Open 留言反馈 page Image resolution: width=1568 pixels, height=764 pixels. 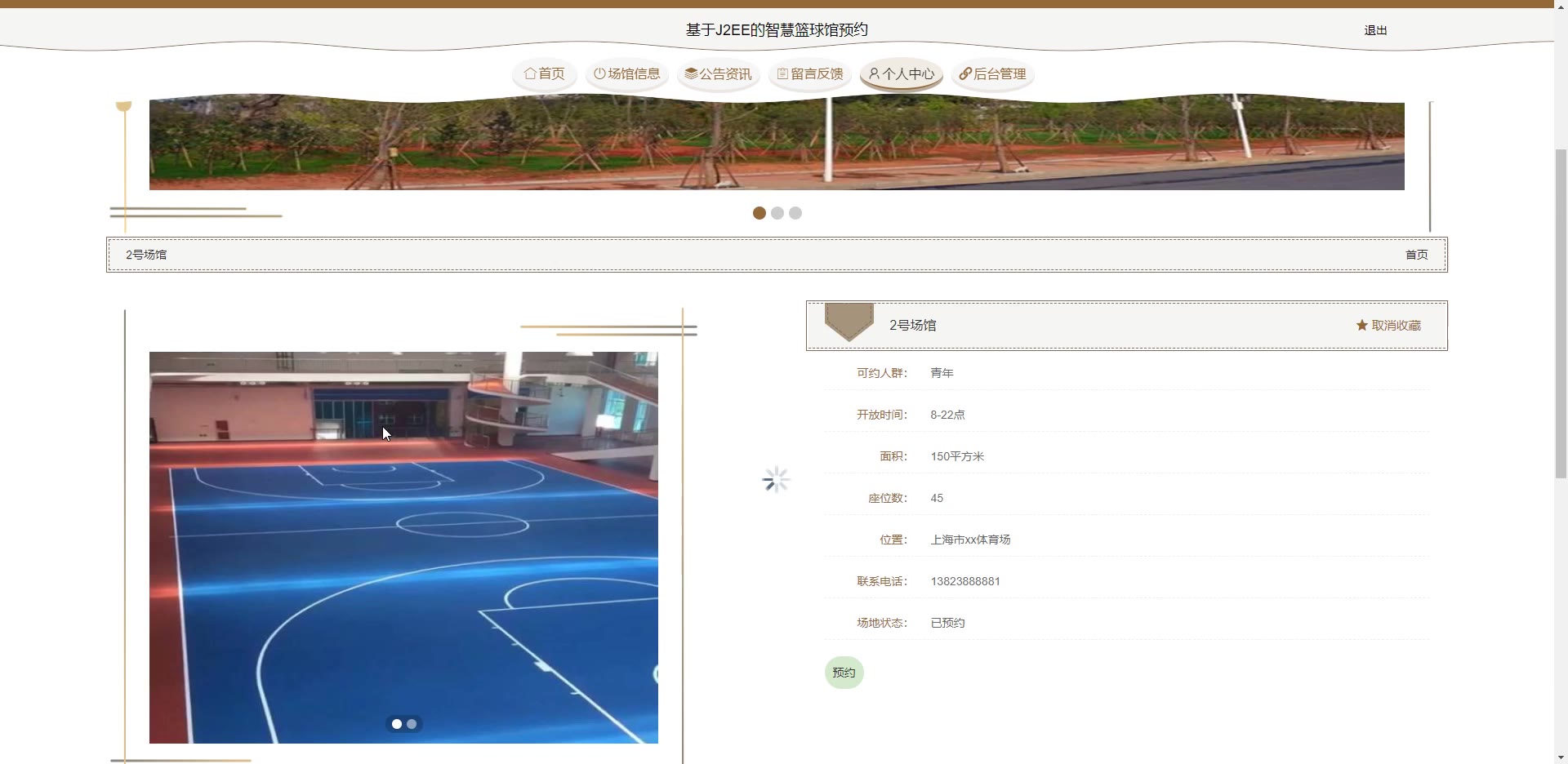(x=810, y=73)
